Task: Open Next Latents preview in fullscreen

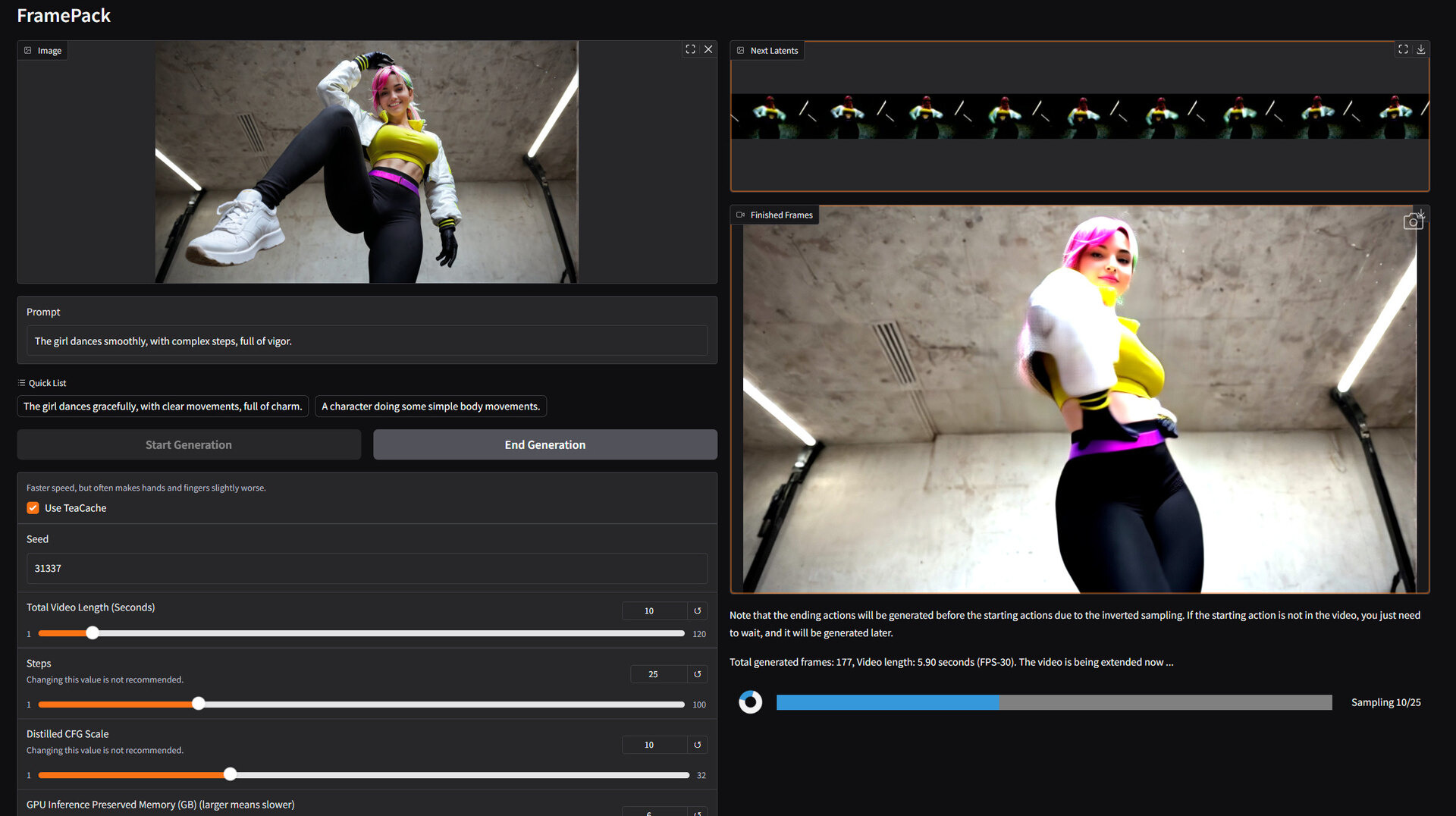Action: tap(1403, 49)
